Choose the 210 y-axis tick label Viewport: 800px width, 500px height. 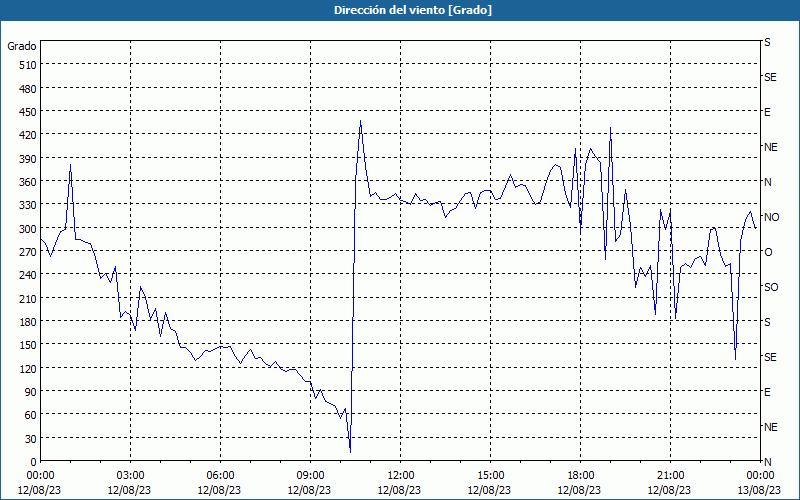(27, 298)
